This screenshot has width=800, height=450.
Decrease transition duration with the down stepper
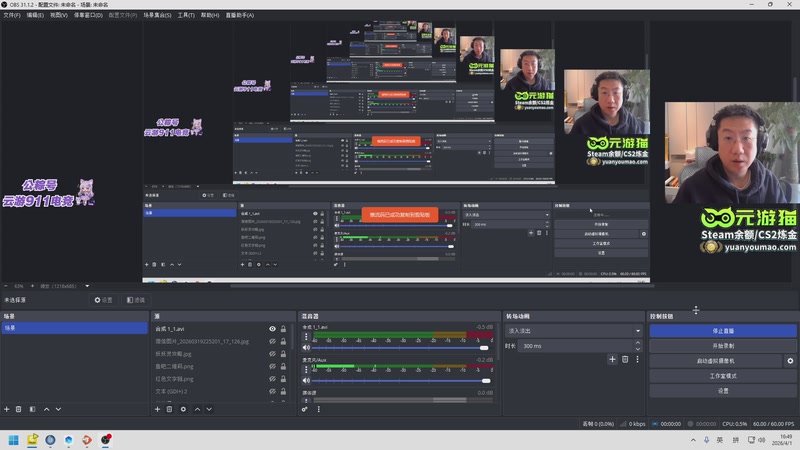coord(638,348)
